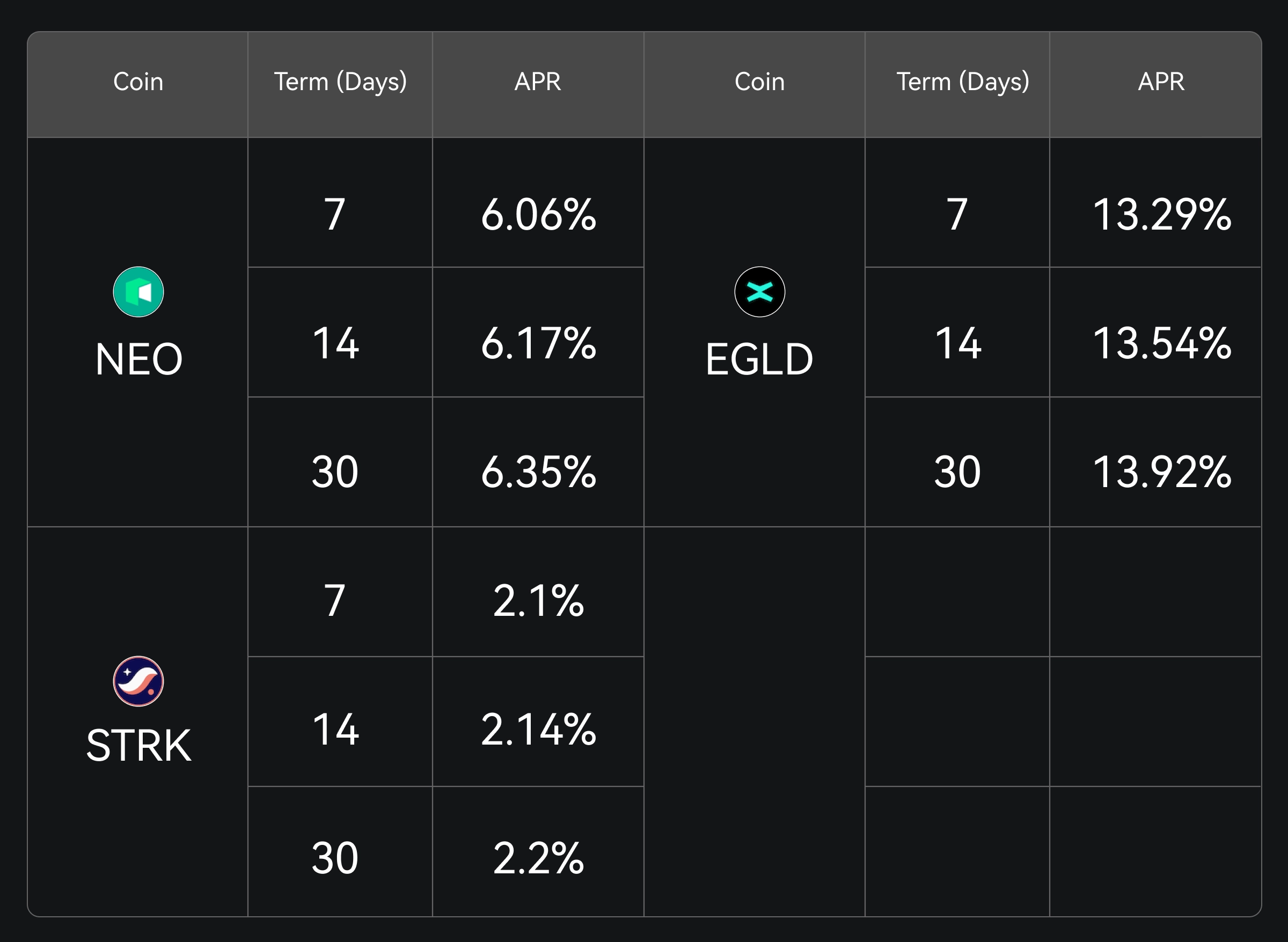Select NEO 30-day APR 6.35%
The image size is (1288, 942).
click(x=538, y=472)
